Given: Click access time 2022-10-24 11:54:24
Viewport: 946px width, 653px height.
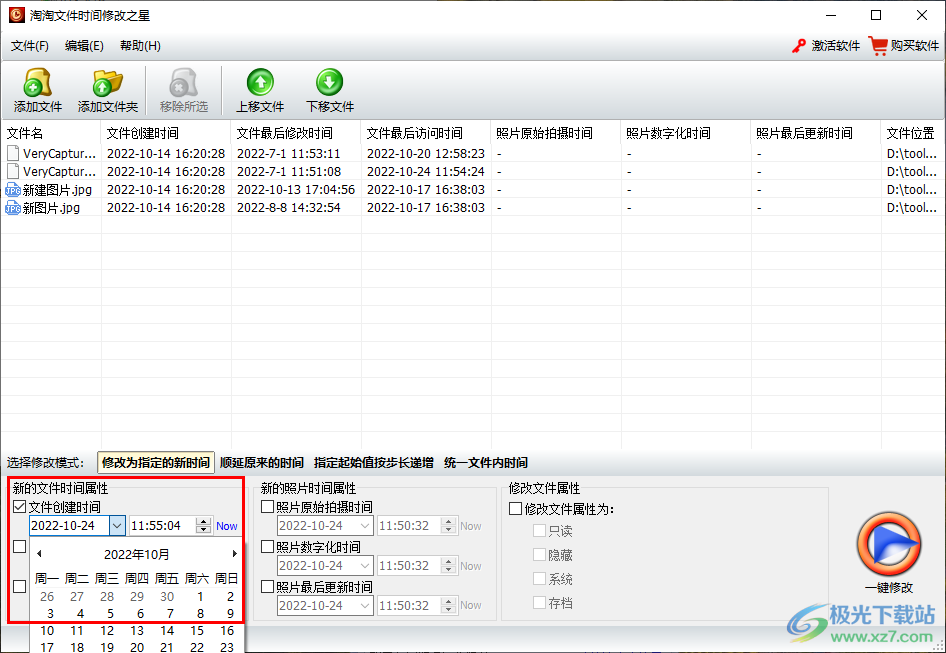Looking at the screenshot, I should (426, 171).
